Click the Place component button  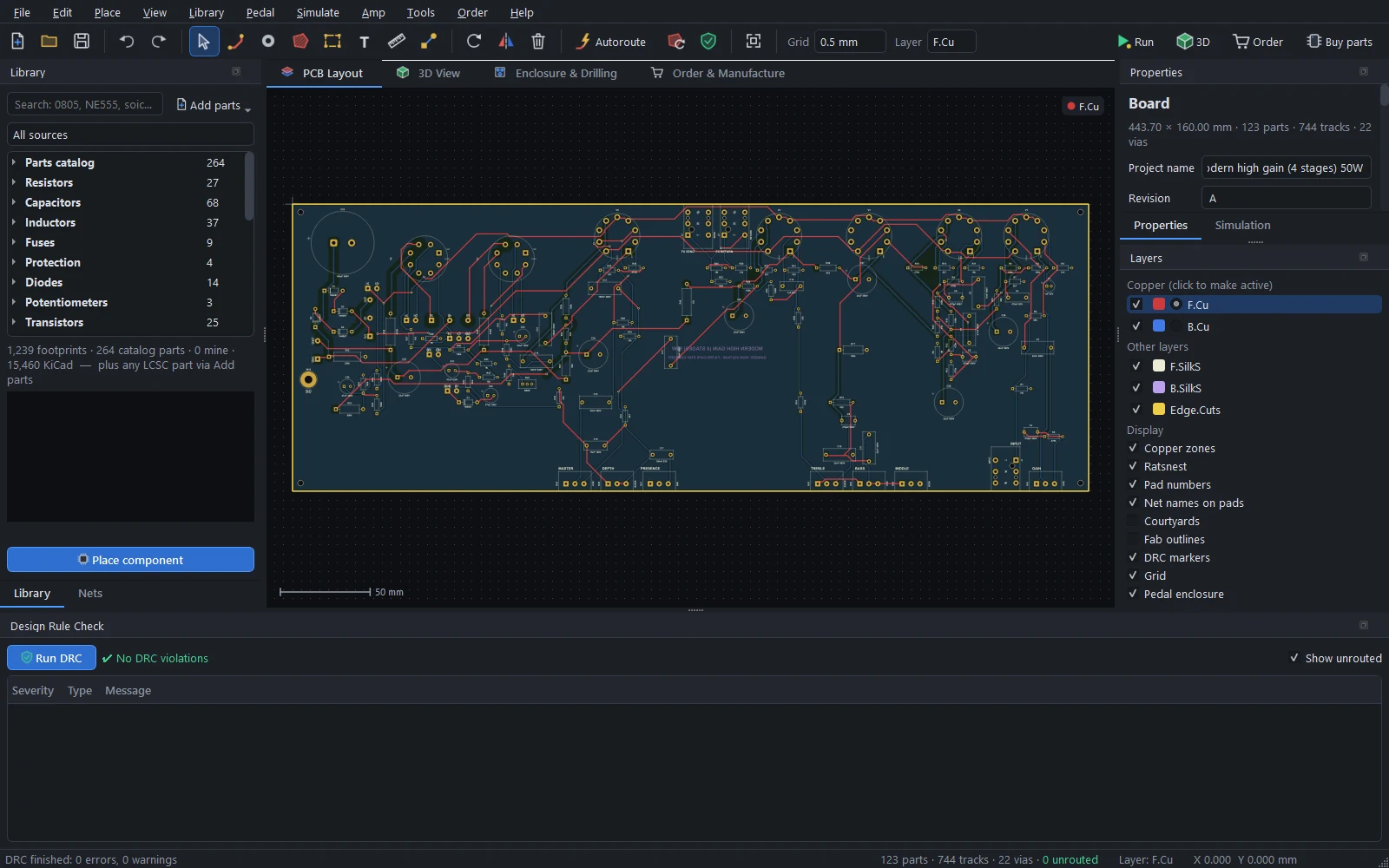(130, 560)
